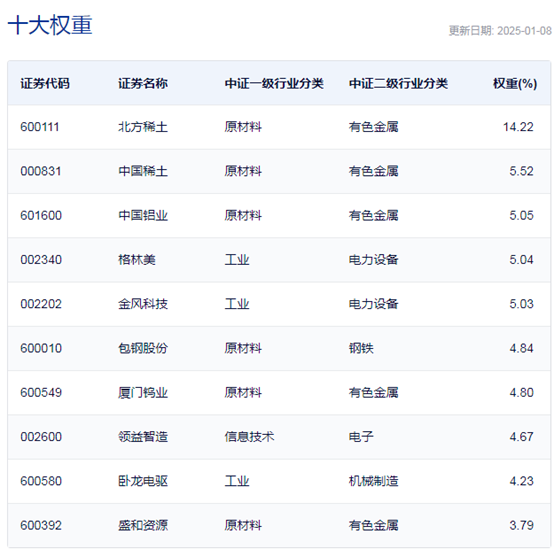Viewport: 554px width, 557px height.
Task: Click the 中证一级行业分类 column header
Action: 274,84
